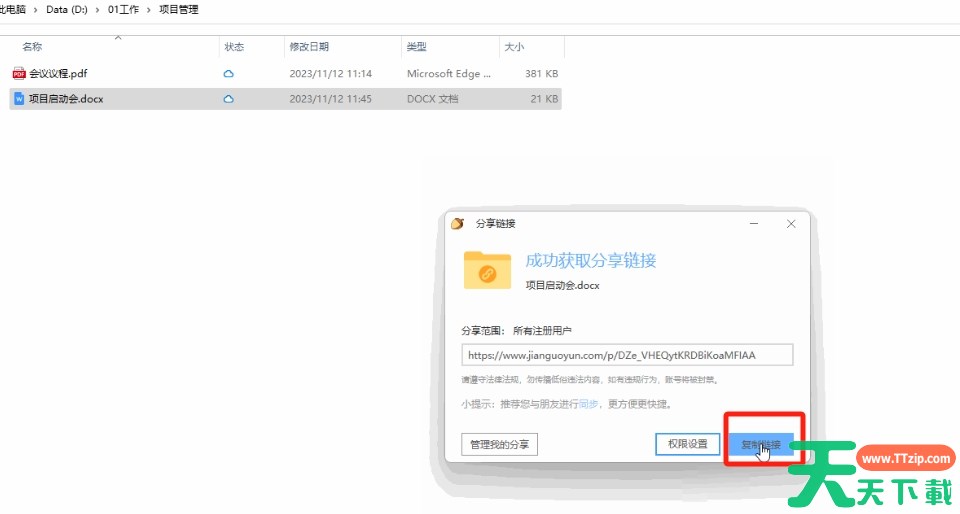This screenshot has width=960, height=514.
Task: Click cloud sync status icon for 会议议程.pdf
Action: 228,73
